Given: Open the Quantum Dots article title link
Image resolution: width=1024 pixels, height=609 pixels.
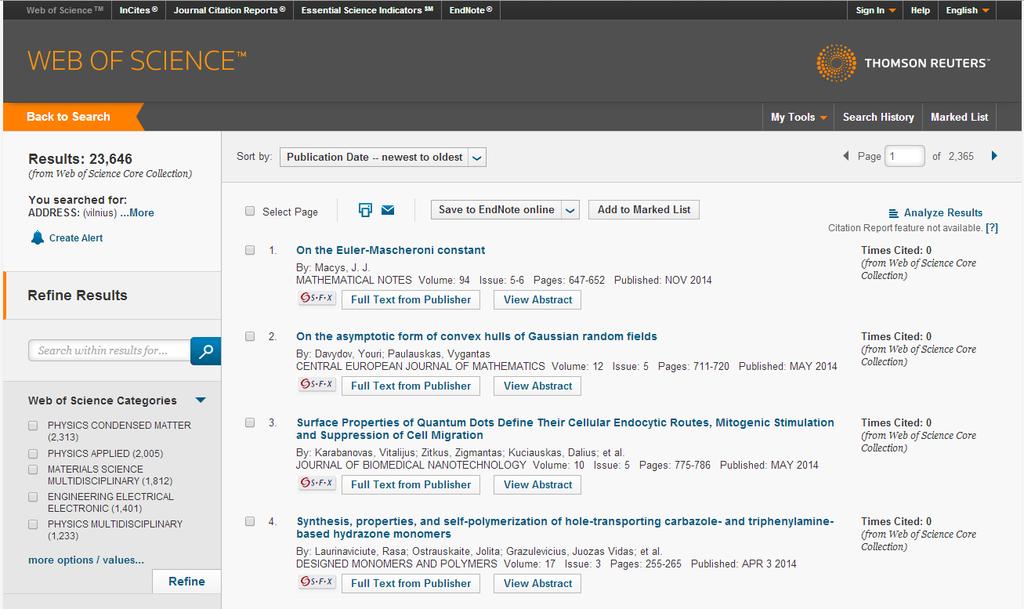Looking at the screenshot, I should (565, 429).
